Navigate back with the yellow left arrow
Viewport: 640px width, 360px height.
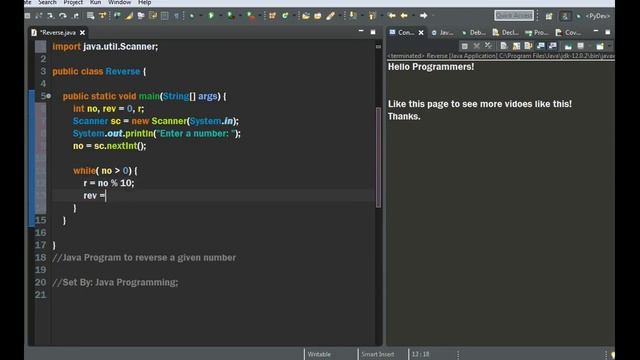tap(404, 16)
